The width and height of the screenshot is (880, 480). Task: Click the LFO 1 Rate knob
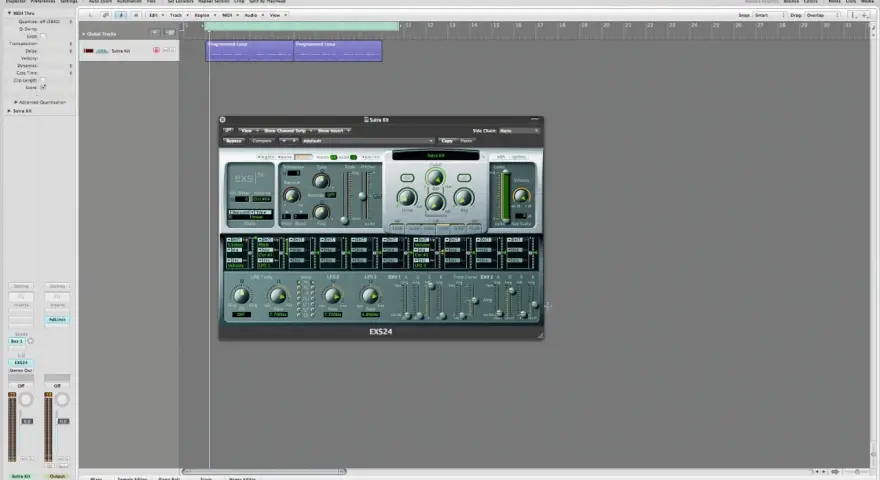(278, 295)
